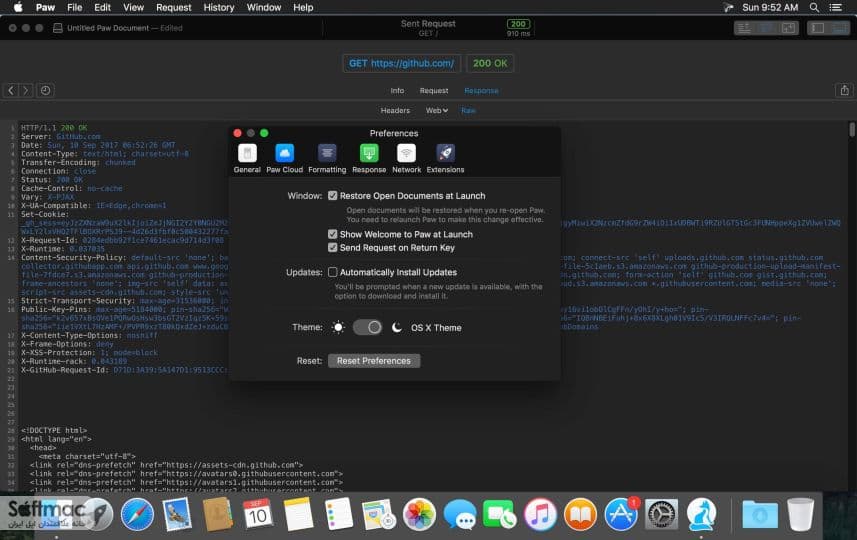This screenshot has height=540, width=857.
Task: Flip the light/dark Theme switch
Action: tap(367, 327)
